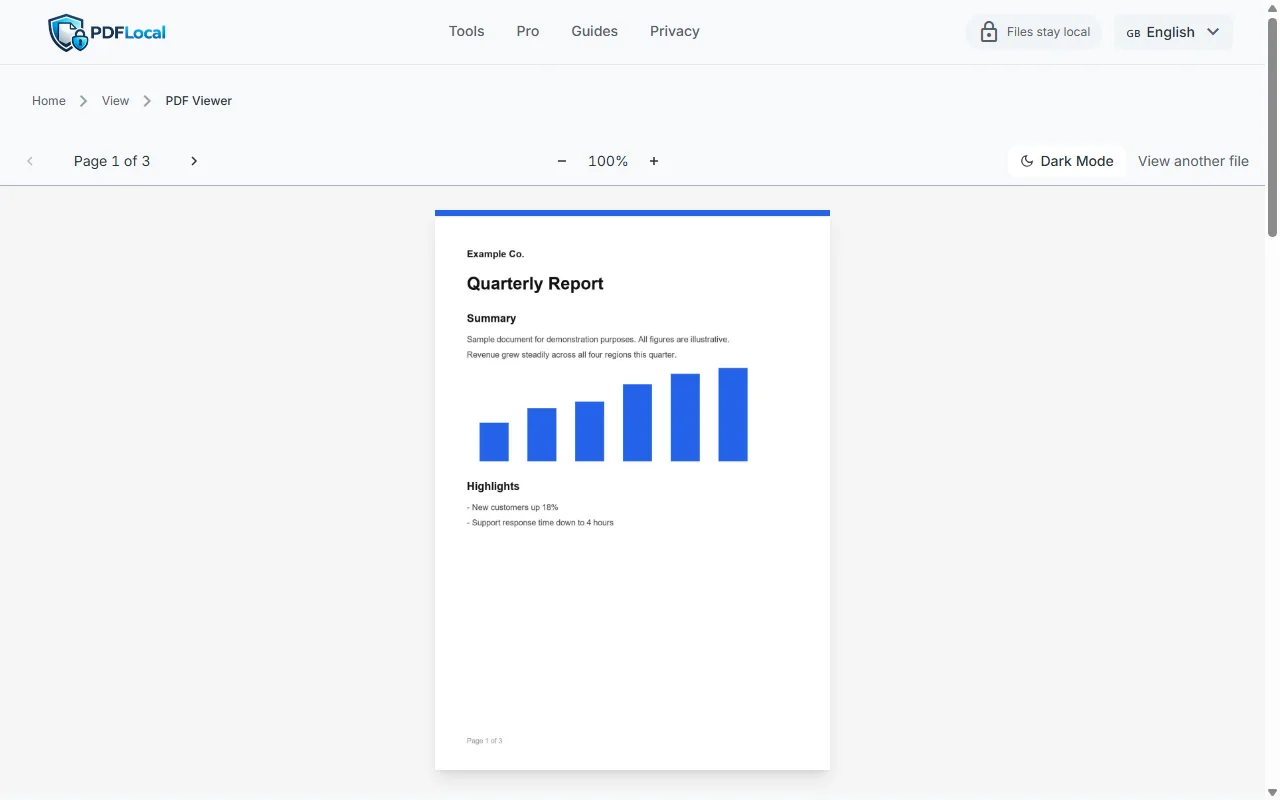Click the Page 1 of 3 indicator
This screenshot has height=800, width=1280.
[112, 161]
